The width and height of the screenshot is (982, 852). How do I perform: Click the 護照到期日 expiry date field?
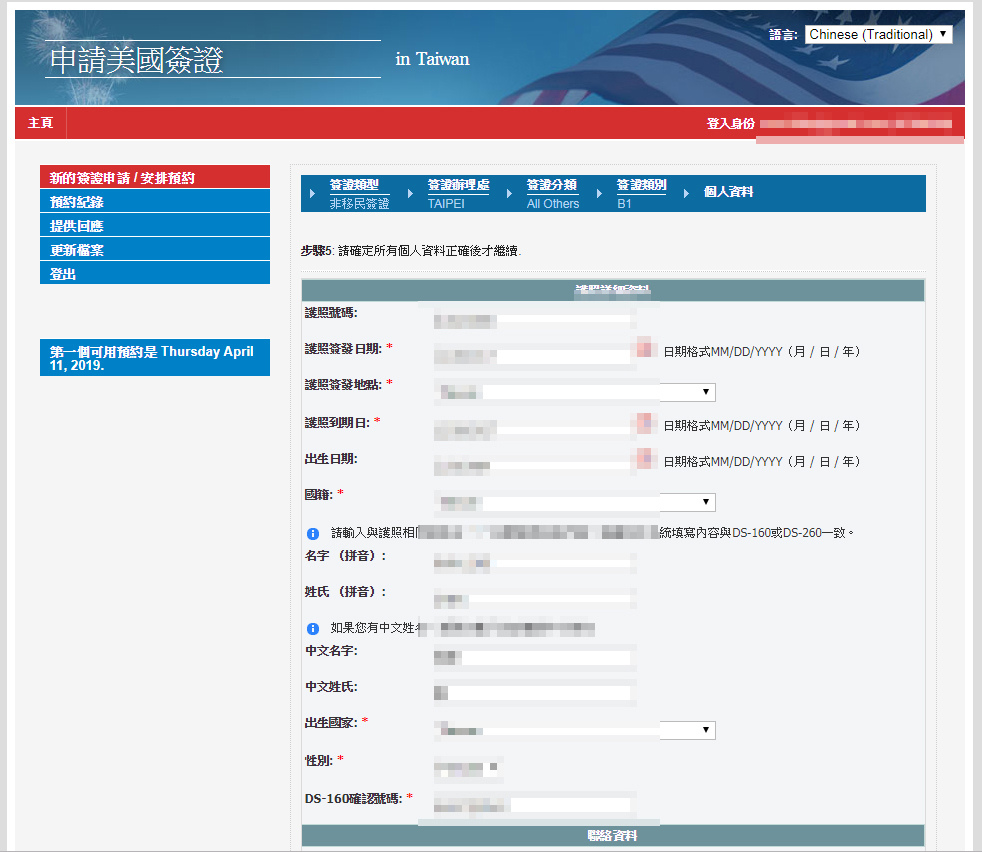[533, 430]
